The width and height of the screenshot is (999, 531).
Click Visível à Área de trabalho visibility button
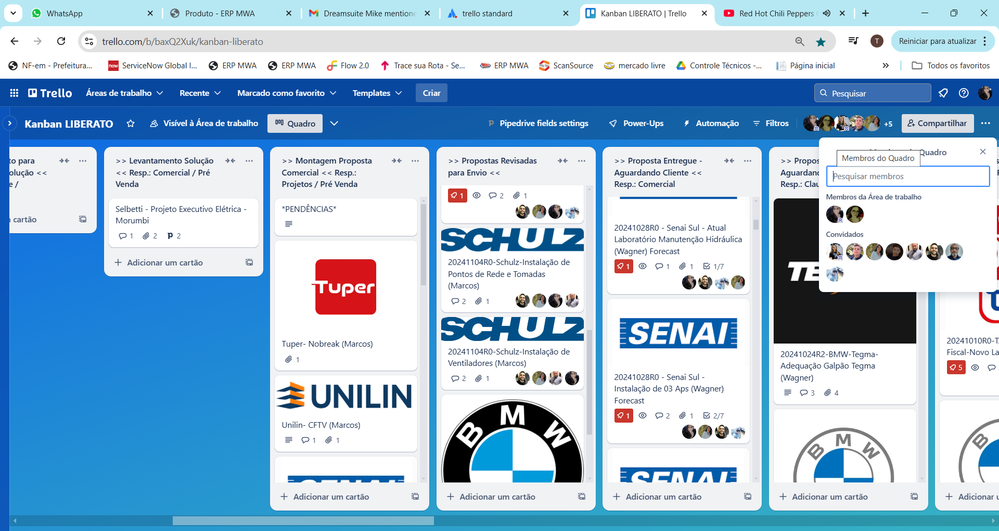pos(204,124)
